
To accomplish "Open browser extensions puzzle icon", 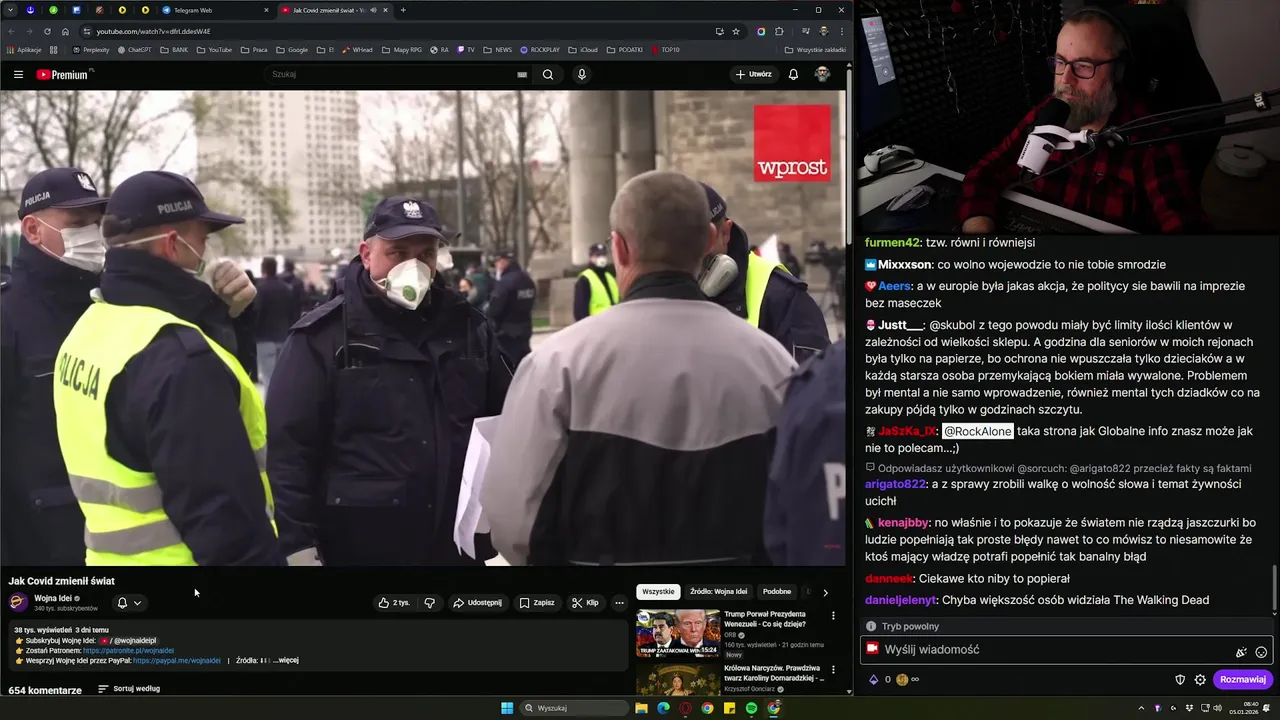I will (779, 31).
